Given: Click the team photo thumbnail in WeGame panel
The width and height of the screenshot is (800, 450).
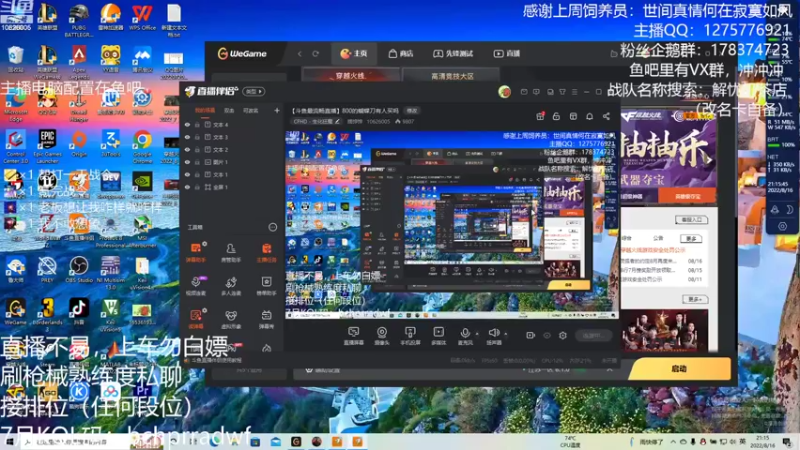Looking at the screenshot, I should 664,331.
